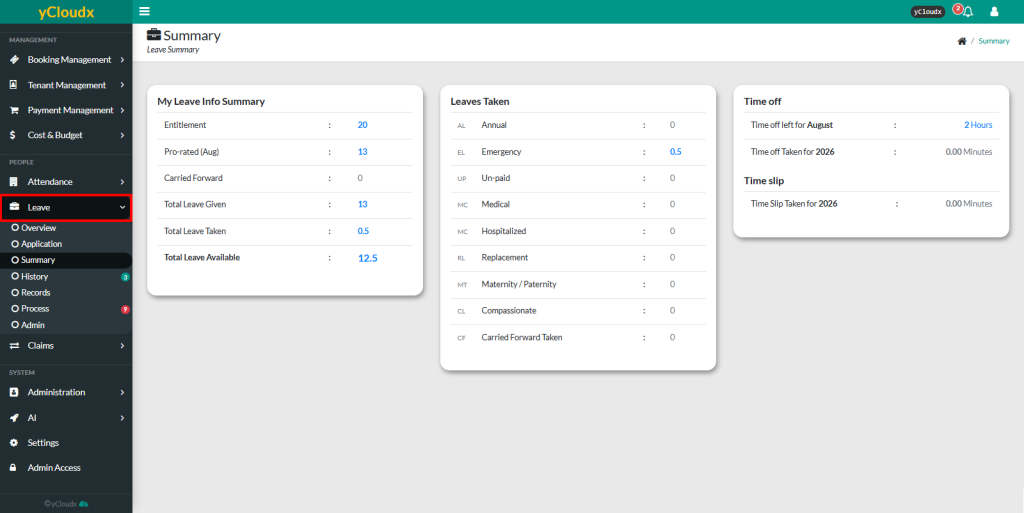Click the Payment Management cart icon

(x=14, y=110)
